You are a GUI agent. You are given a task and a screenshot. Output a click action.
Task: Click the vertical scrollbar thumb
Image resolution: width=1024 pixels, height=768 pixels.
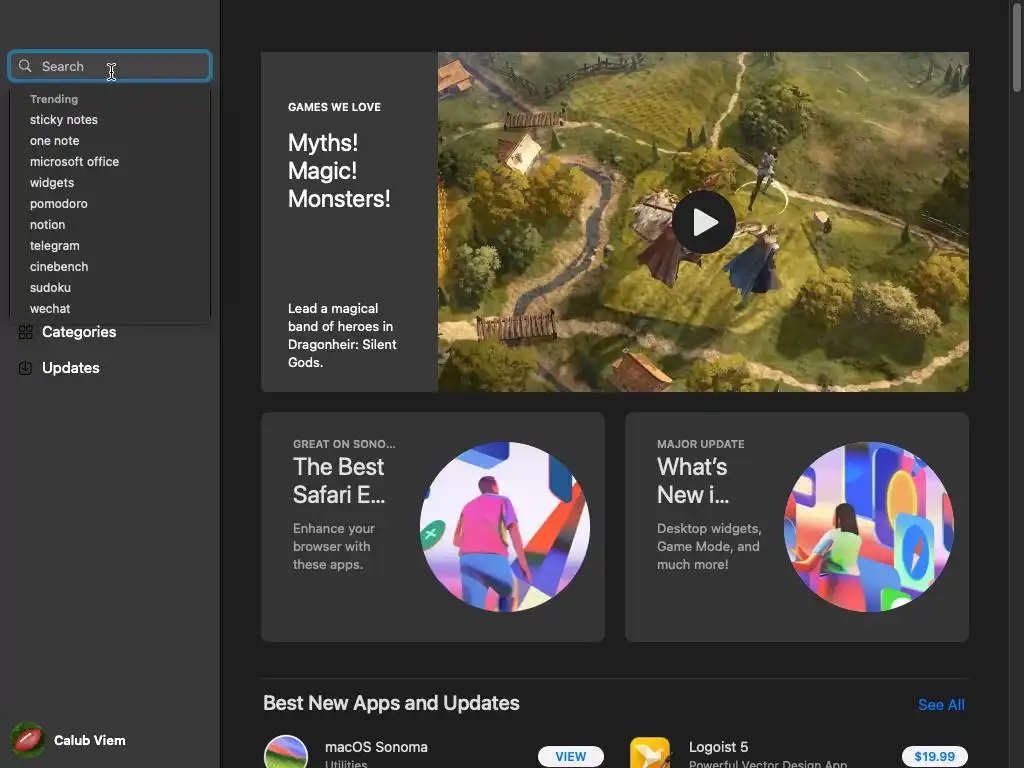(1017, 49)
